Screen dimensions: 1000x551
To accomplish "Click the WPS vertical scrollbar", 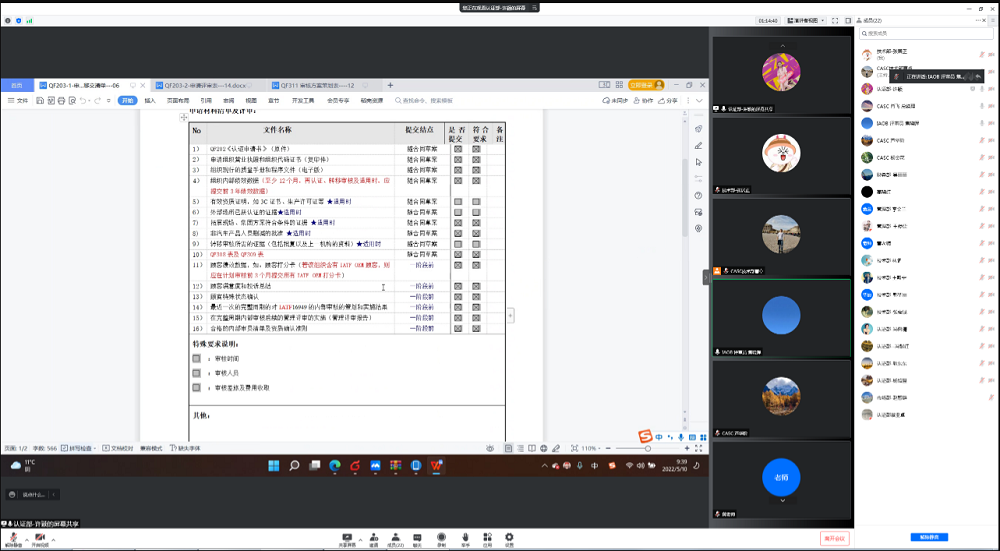I will point(686,198).
